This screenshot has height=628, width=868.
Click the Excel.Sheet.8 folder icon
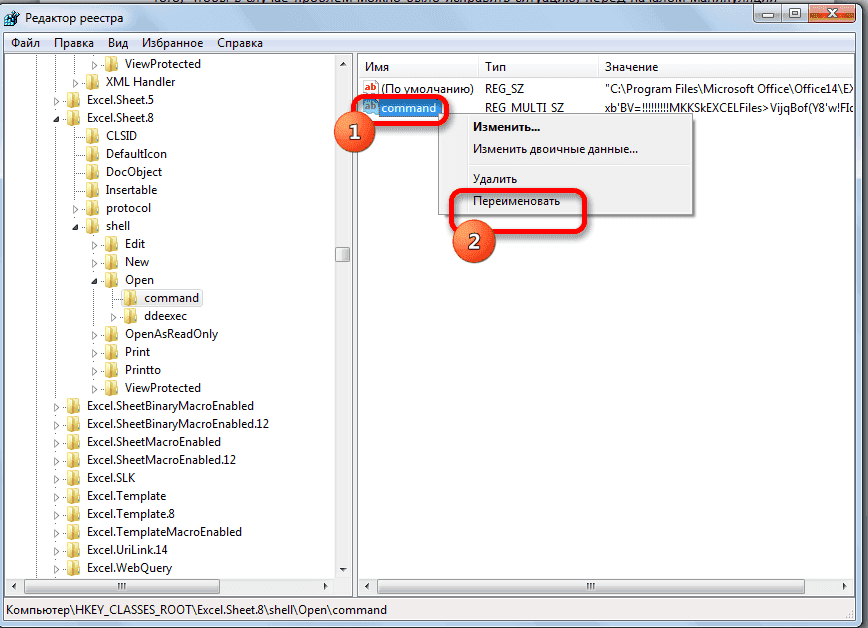(x=74, y=119)
